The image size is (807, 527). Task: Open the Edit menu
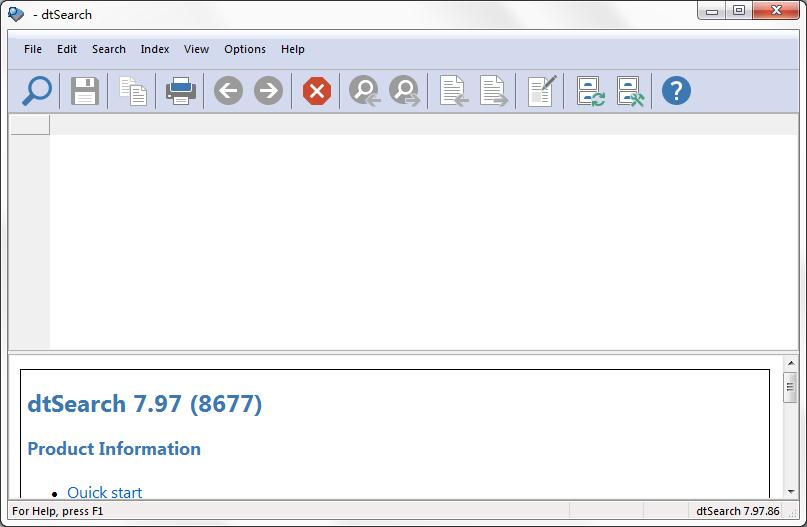click(x=67, y=49)
